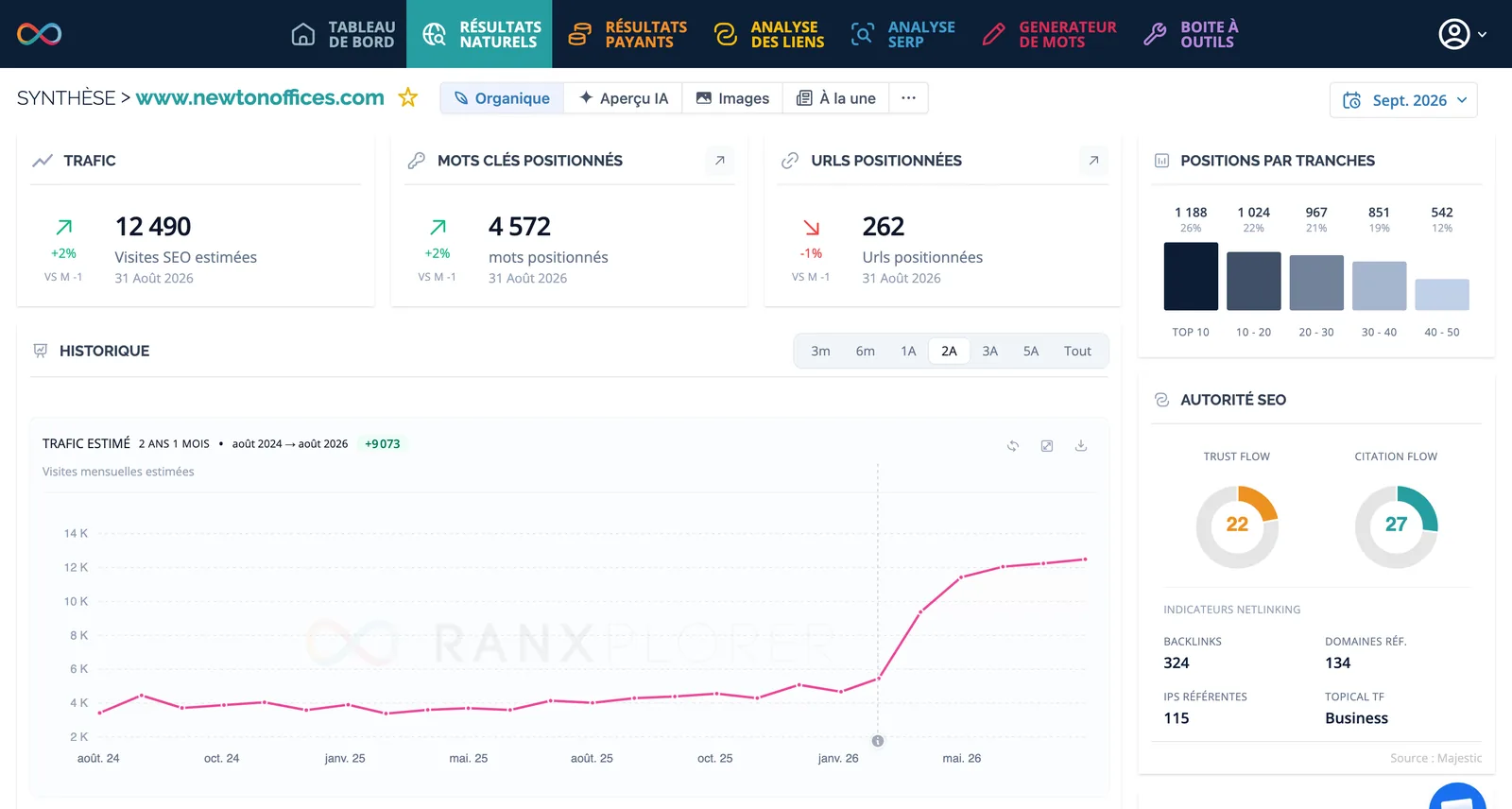Click the www.newtonoffices.com domain link
Screen dimensions: 1512x809
tap(260, 97)
